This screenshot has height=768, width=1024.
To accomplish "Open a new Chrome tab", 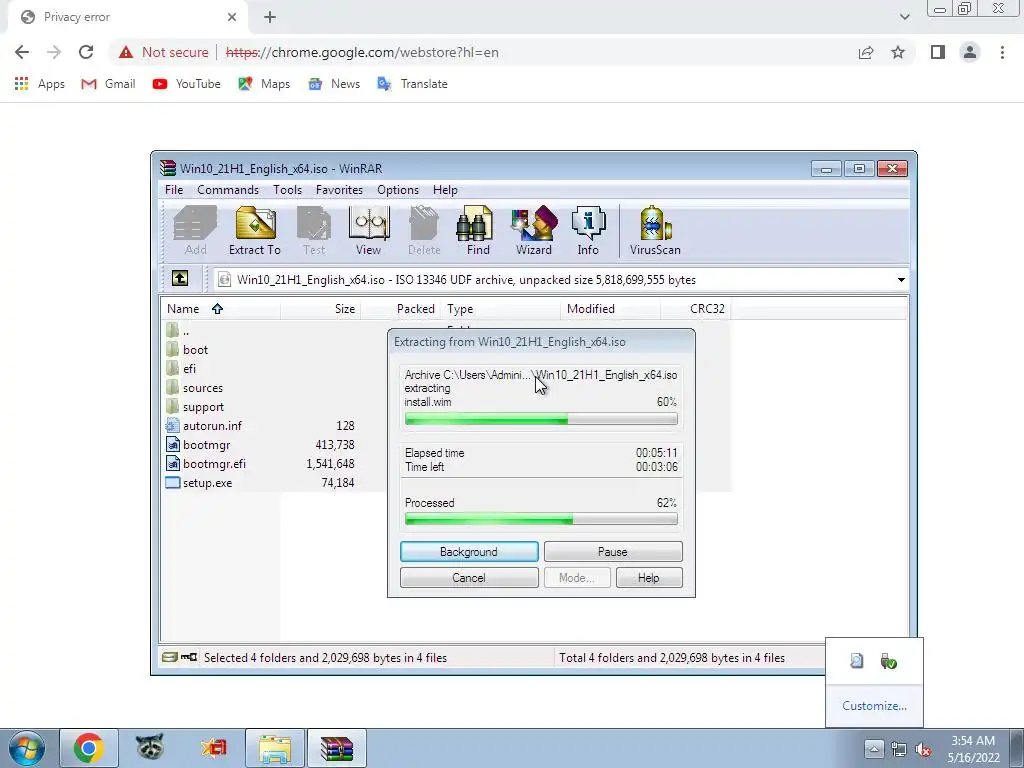I will [x=270, y=17].
